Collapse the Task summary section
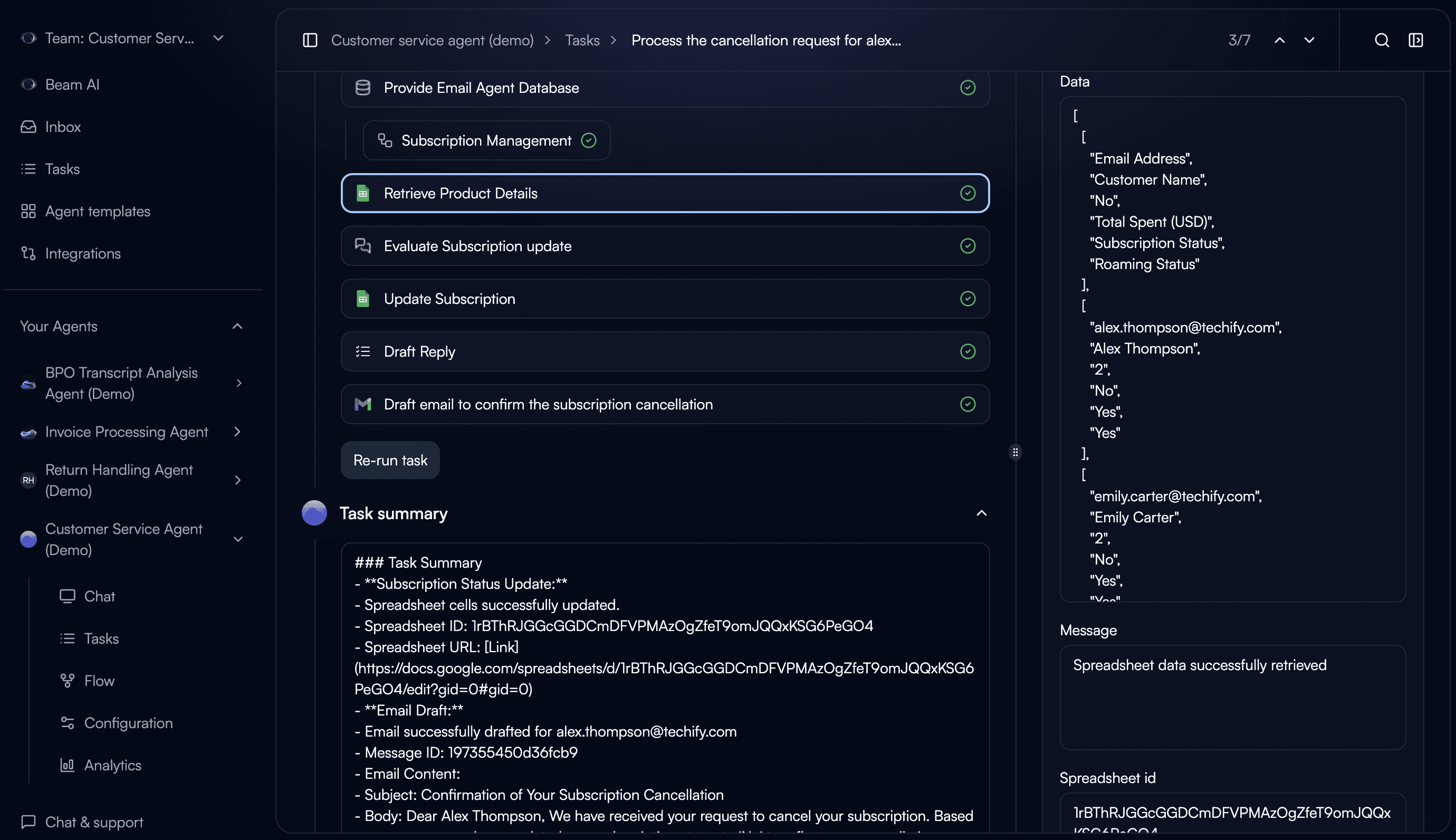Screen dimensions: 1456x840 (981, 513)
